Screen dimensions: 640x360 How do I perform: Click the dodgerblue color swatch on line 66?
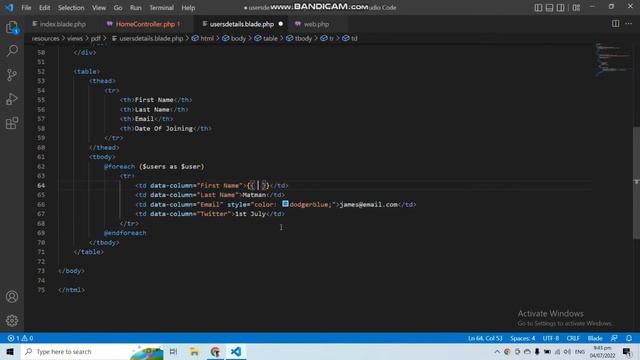[285, 204]
